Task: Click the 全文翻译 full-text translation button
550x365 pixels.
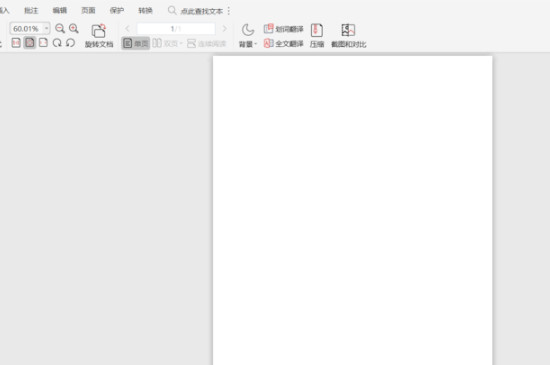Action: pos(283,43)
